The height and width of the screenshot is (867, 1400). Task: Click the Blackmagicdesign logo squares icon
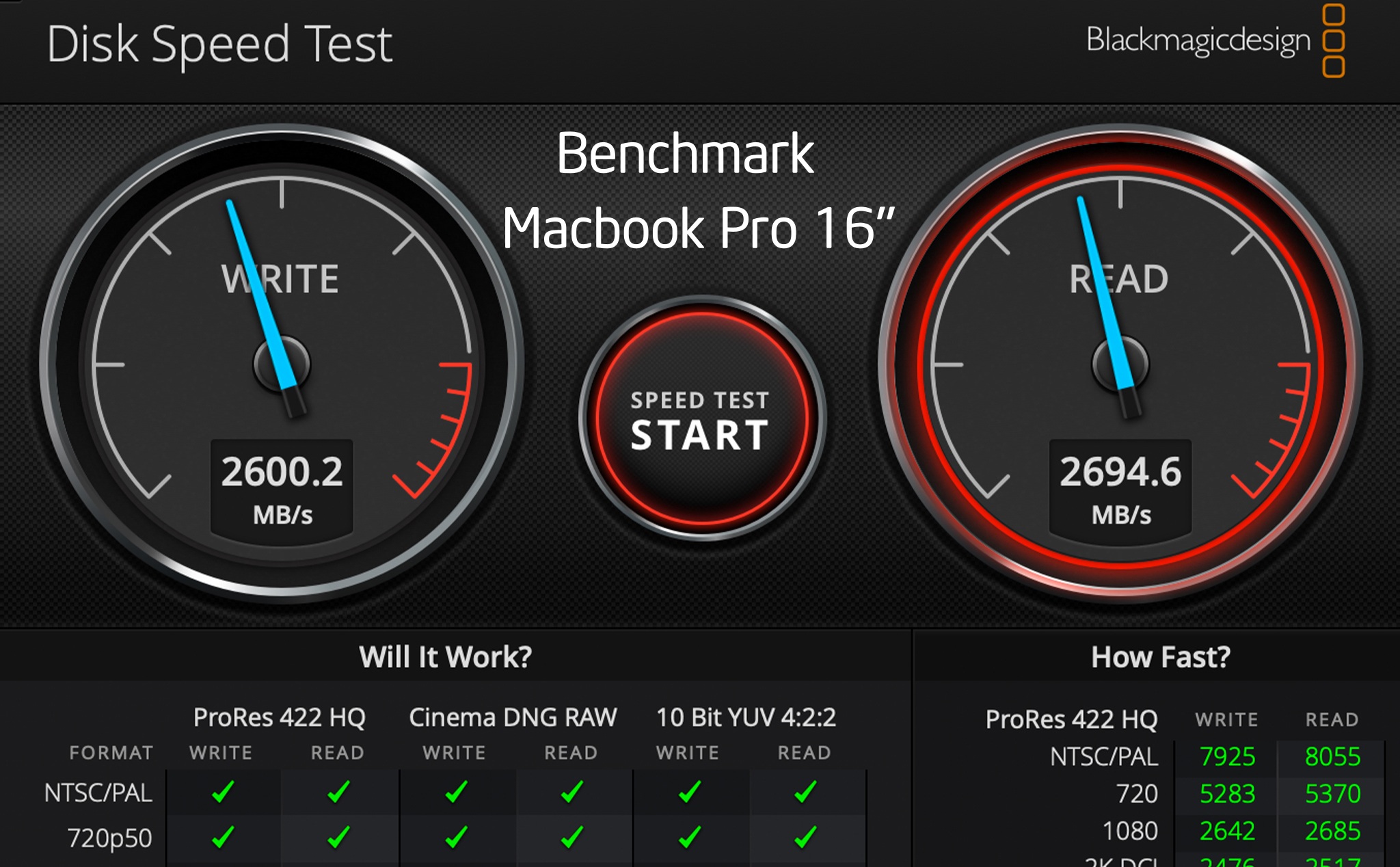point(1333,41)
